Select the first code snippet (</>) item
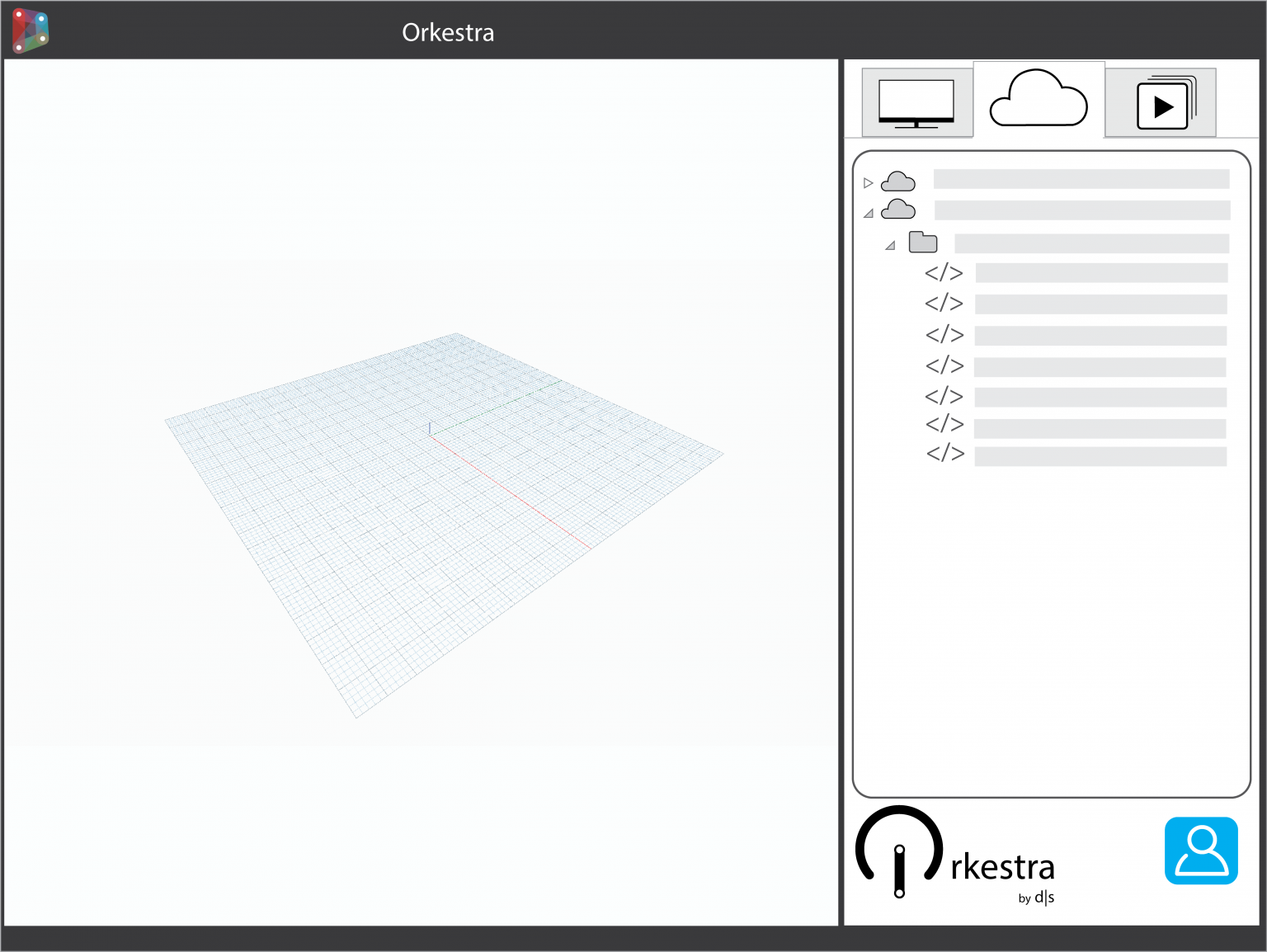Viewport: 1267px width, 952px height. point(945,272)
